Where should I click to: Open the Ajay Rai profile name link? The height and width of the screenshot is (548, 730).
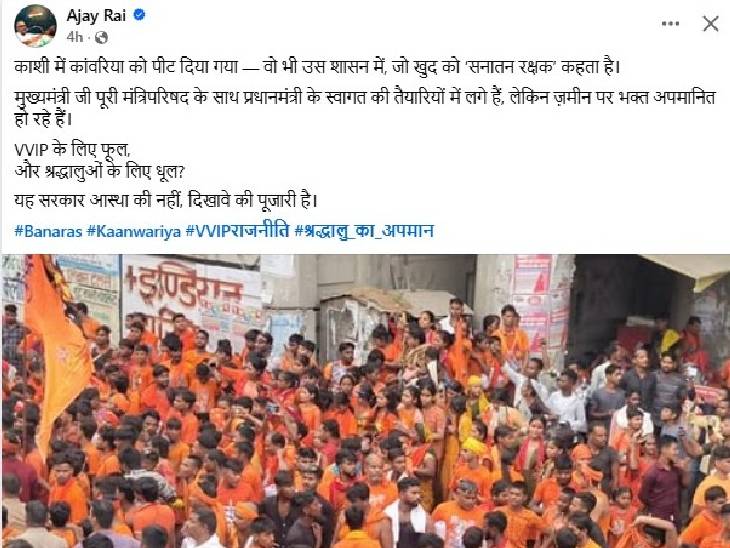pos(96,15)
